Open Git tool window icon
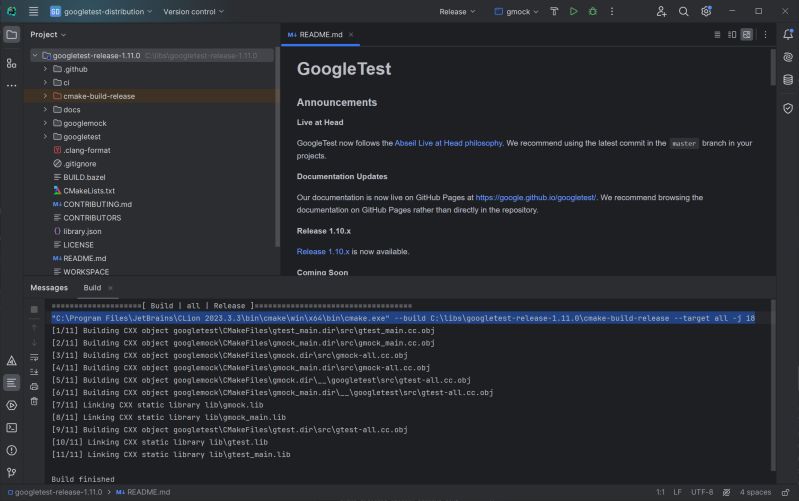 point(11,472)
